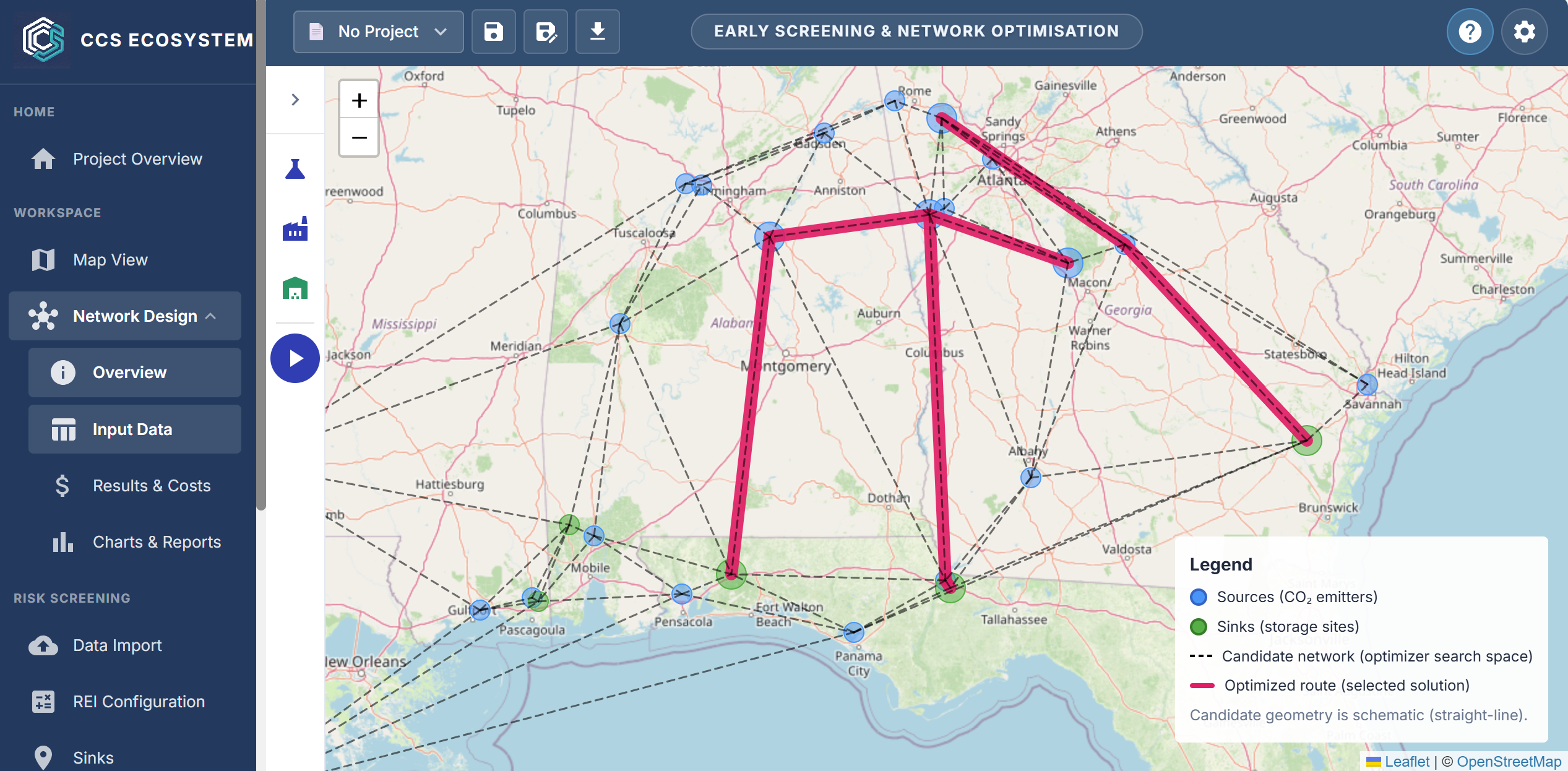Click the save-as edit icon
The width and height of the screenshot is (1568, 771).
click(x=545, y=32)
